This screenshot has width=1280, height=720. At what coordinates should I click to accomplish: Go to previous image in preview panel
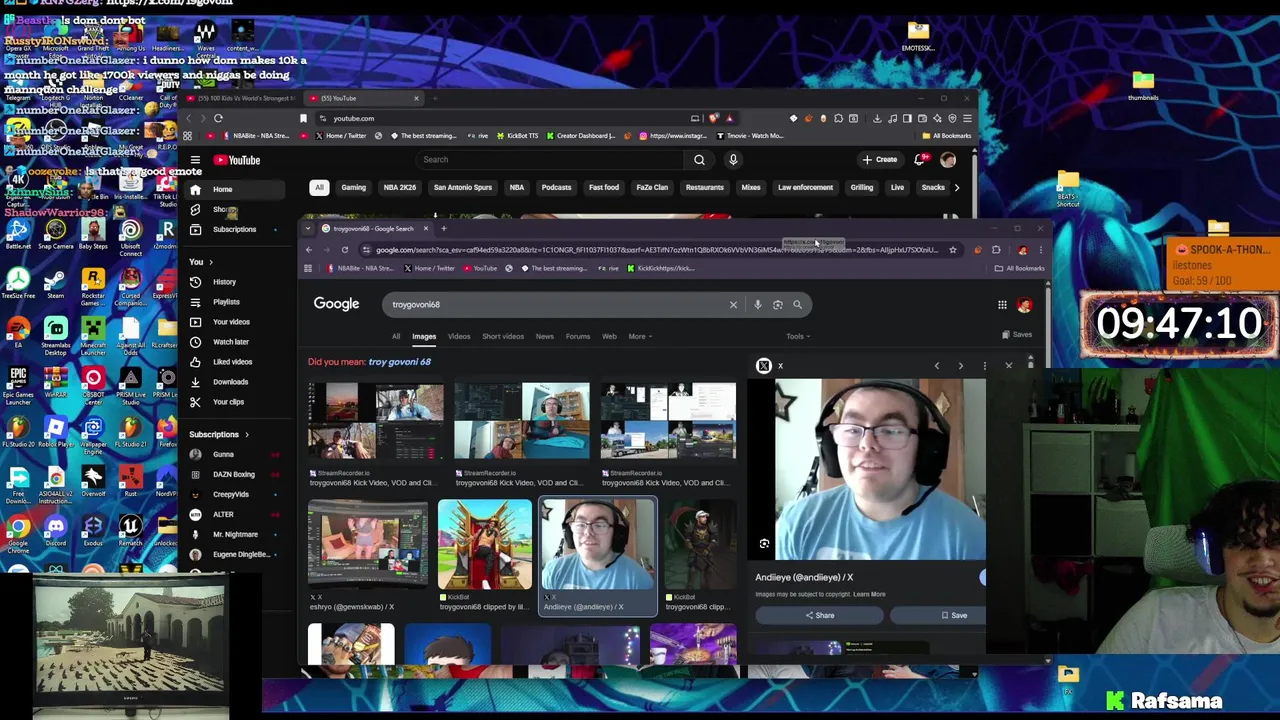pos(937,366)
